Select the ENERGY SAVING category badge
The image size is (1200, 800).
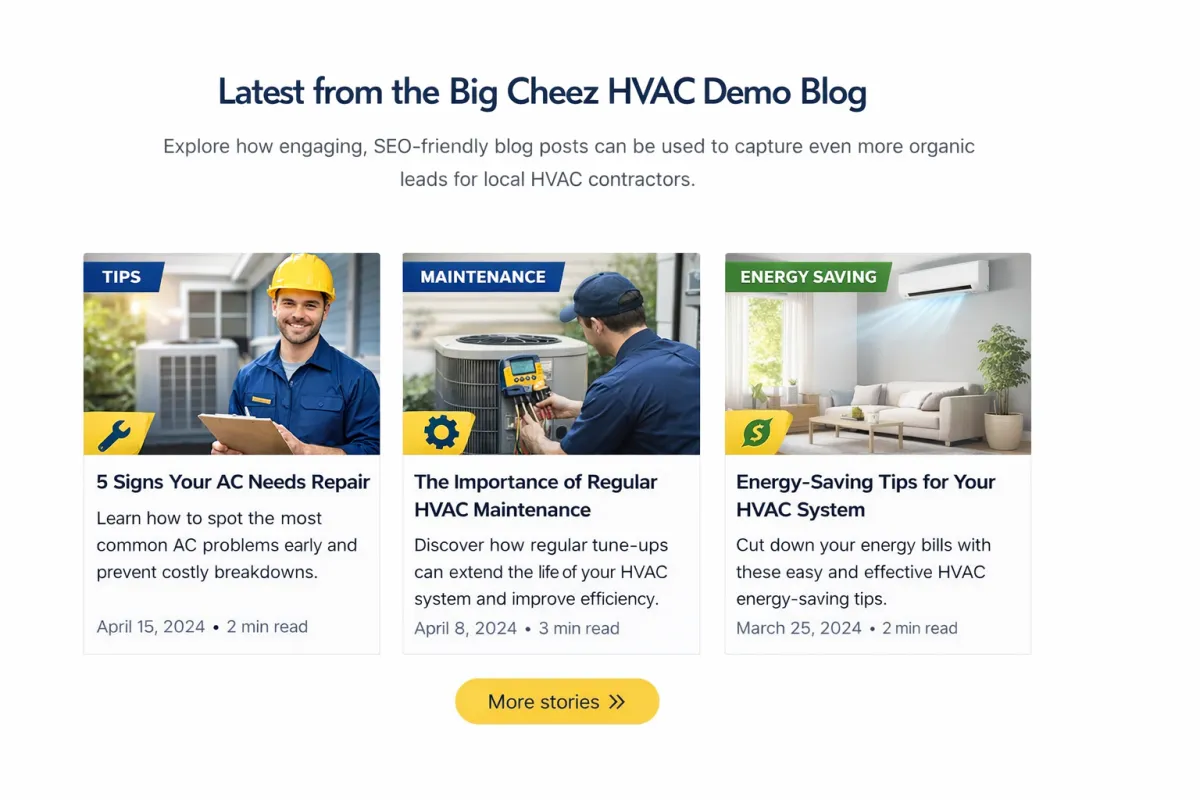[x=808, y=277]
